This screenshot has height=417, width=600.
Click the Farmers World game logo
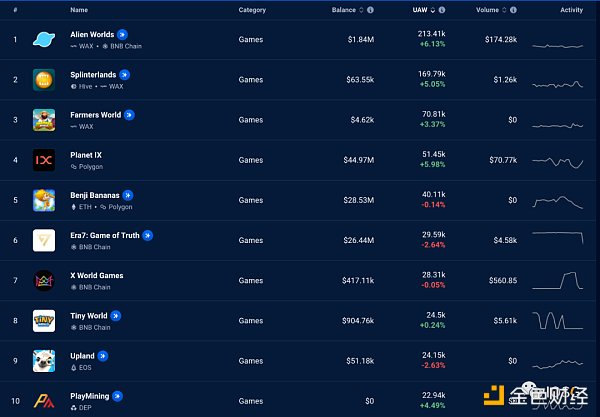coord(44,120)
